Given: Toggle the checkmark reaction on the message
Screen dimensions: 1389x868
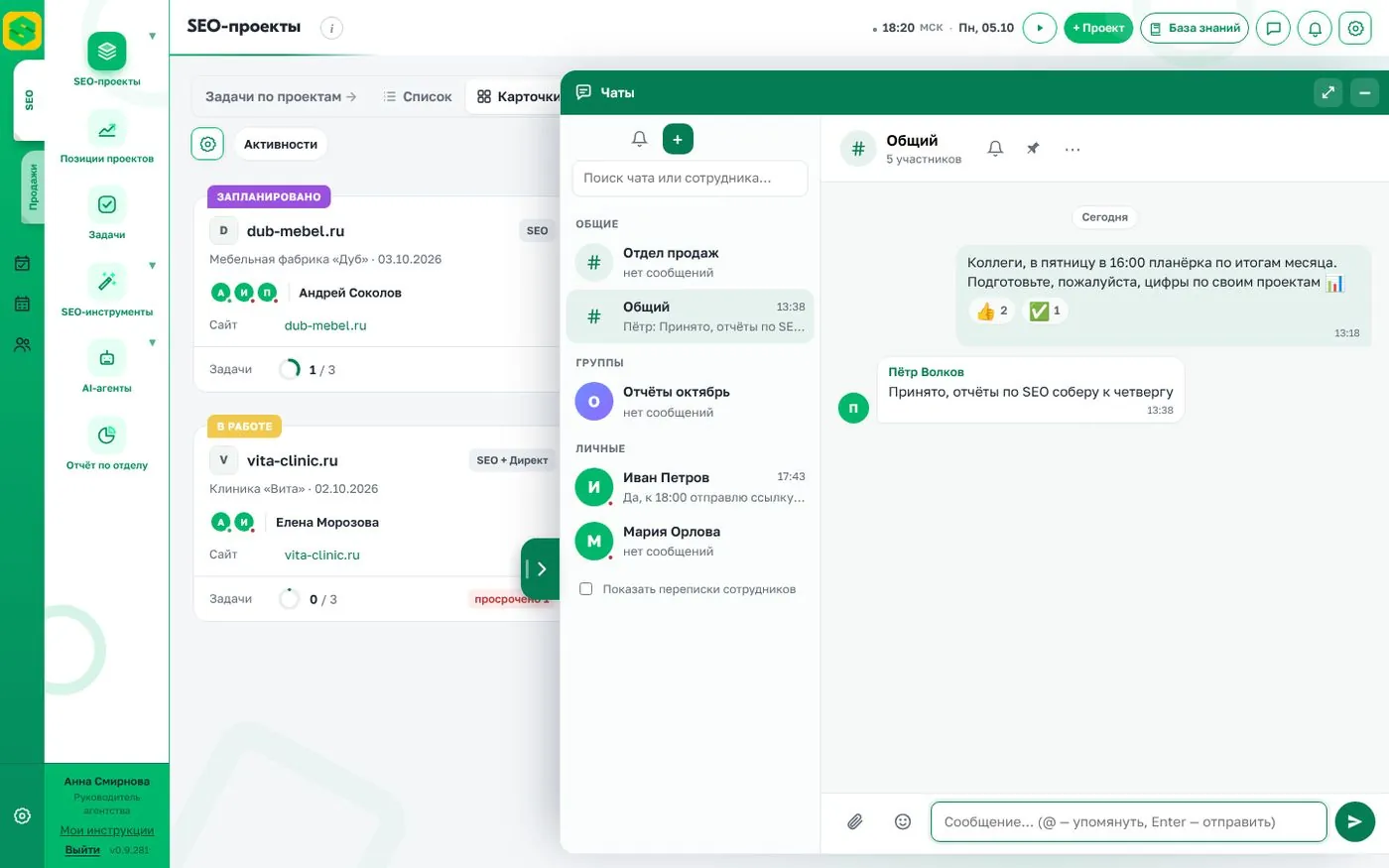Looking at the screenshot, I should [x=1045, y=310].
